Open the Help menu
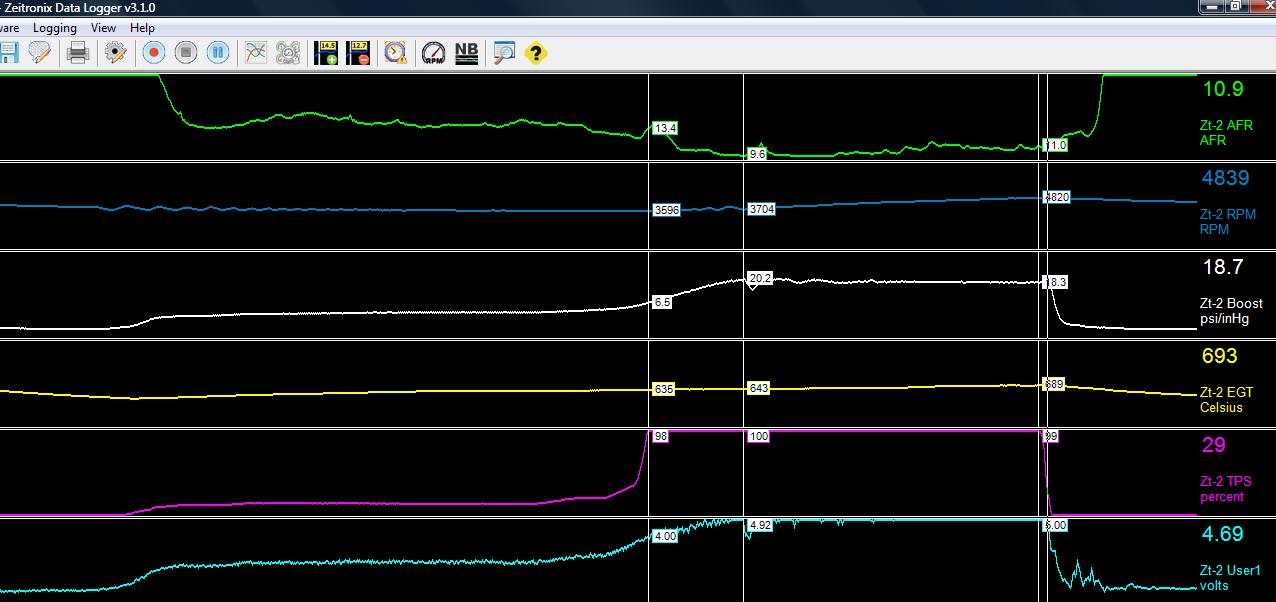Viewport: 1276px width, 602px height. click(x=141, y=28)
